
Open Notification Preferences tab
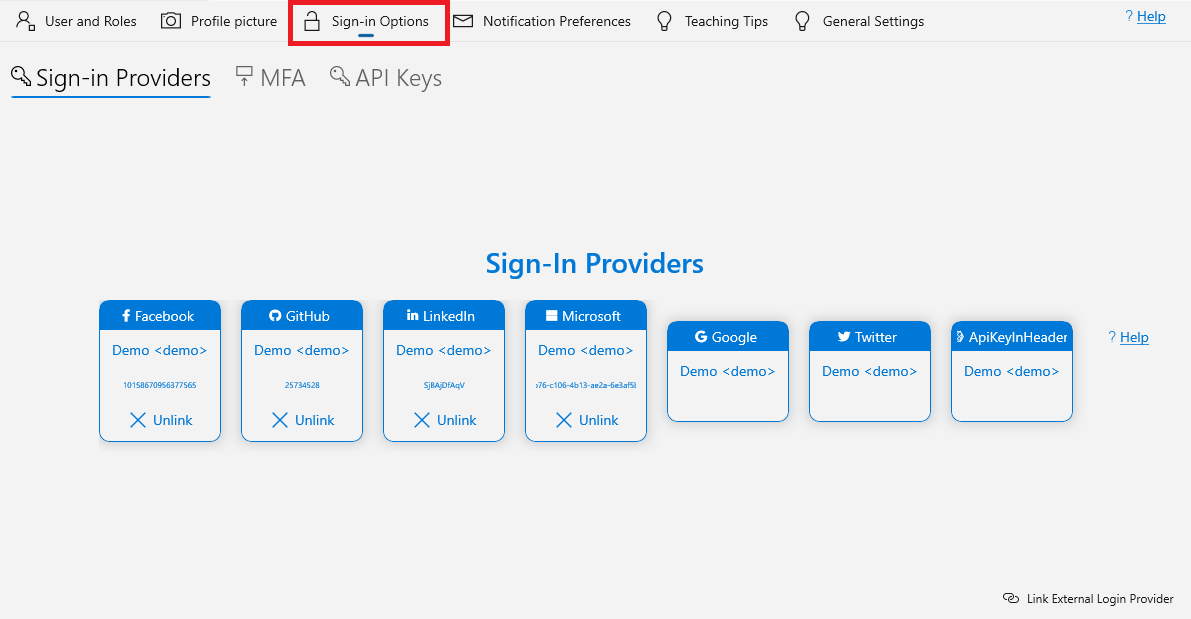click(542, 21)
